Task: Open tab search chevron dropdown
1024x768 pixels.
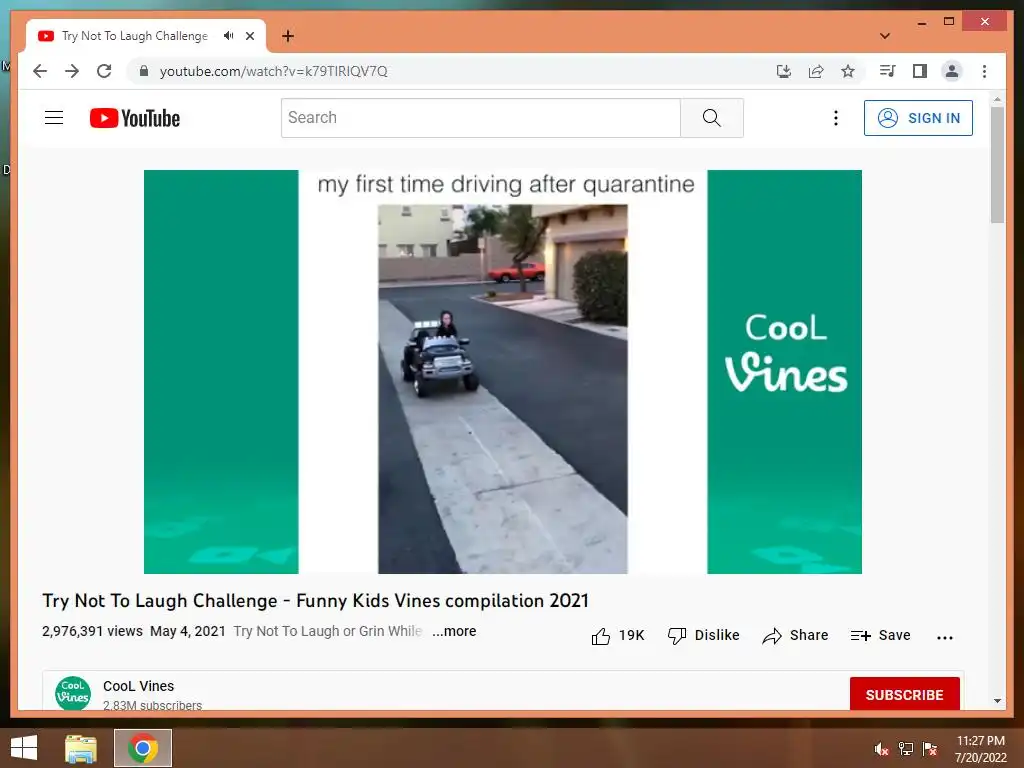Action: pos(885,36)
